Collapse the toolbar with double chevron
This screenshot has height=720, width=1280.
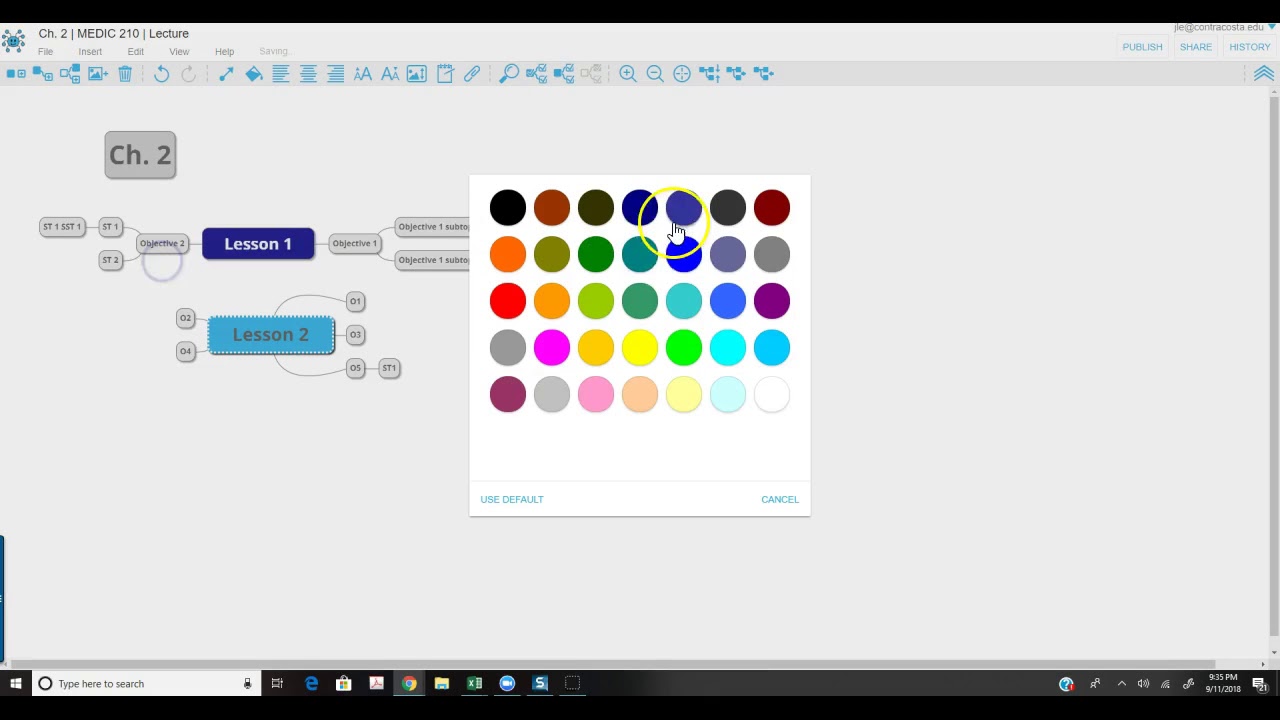click(1264, 74)
